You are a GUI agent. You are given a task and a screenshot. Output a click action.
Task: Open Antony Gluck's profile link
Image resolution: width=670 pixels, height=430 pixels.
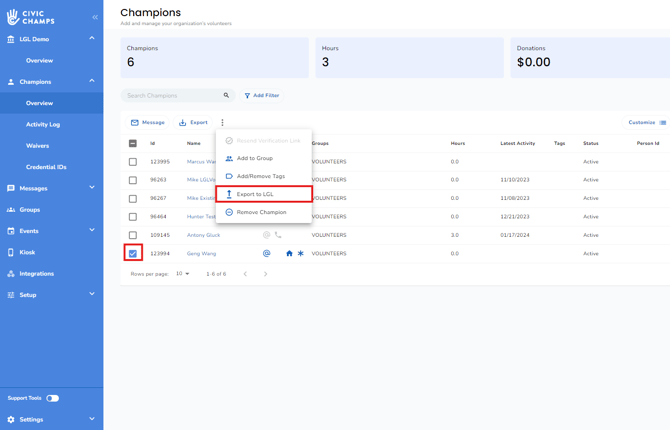(x=203, y=235)
